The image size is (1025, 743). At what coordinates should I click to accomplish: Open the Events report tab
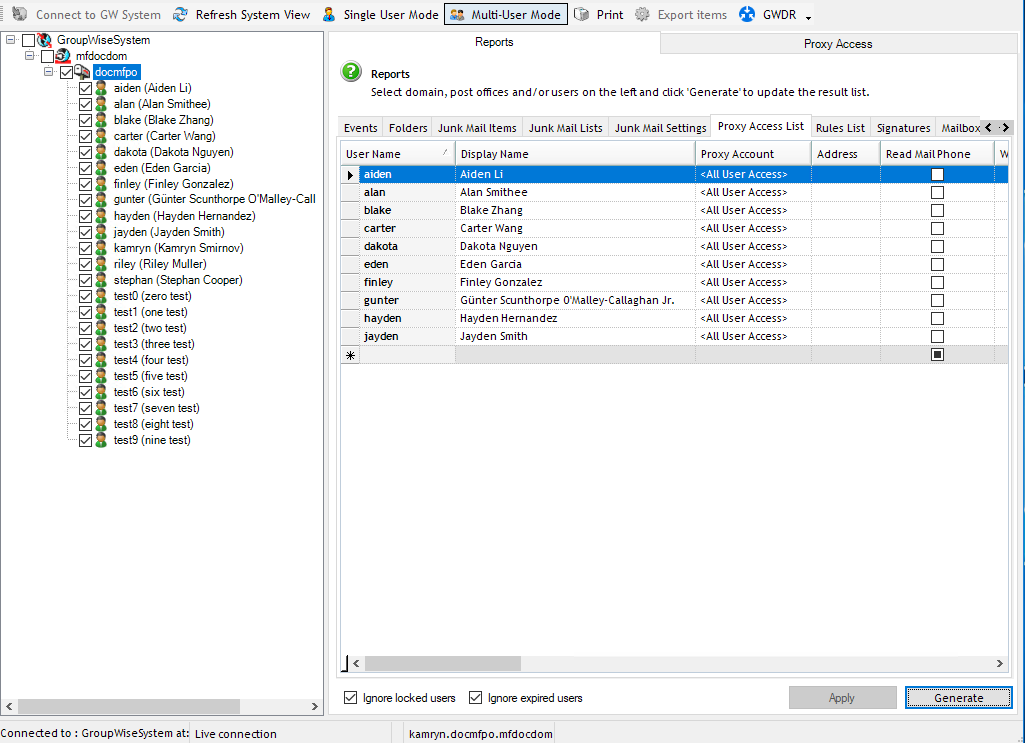pyautogui.click(x=360, y=127)
